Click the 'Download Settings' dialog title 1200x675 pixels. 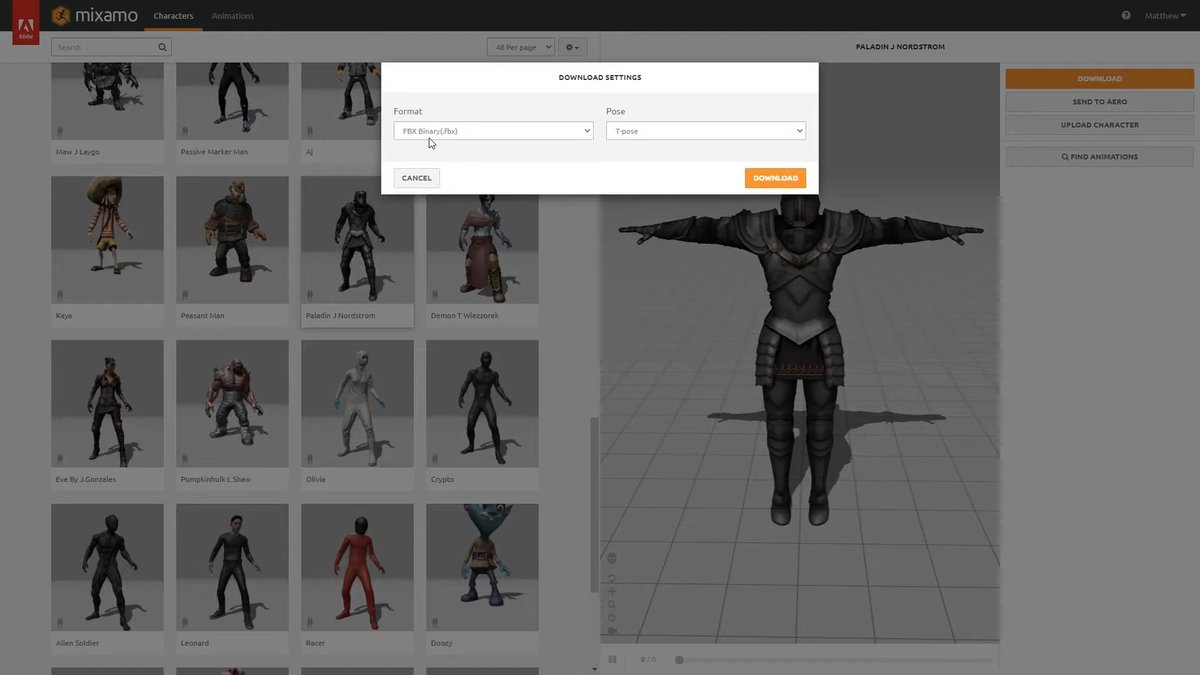[x=600, y=77]
